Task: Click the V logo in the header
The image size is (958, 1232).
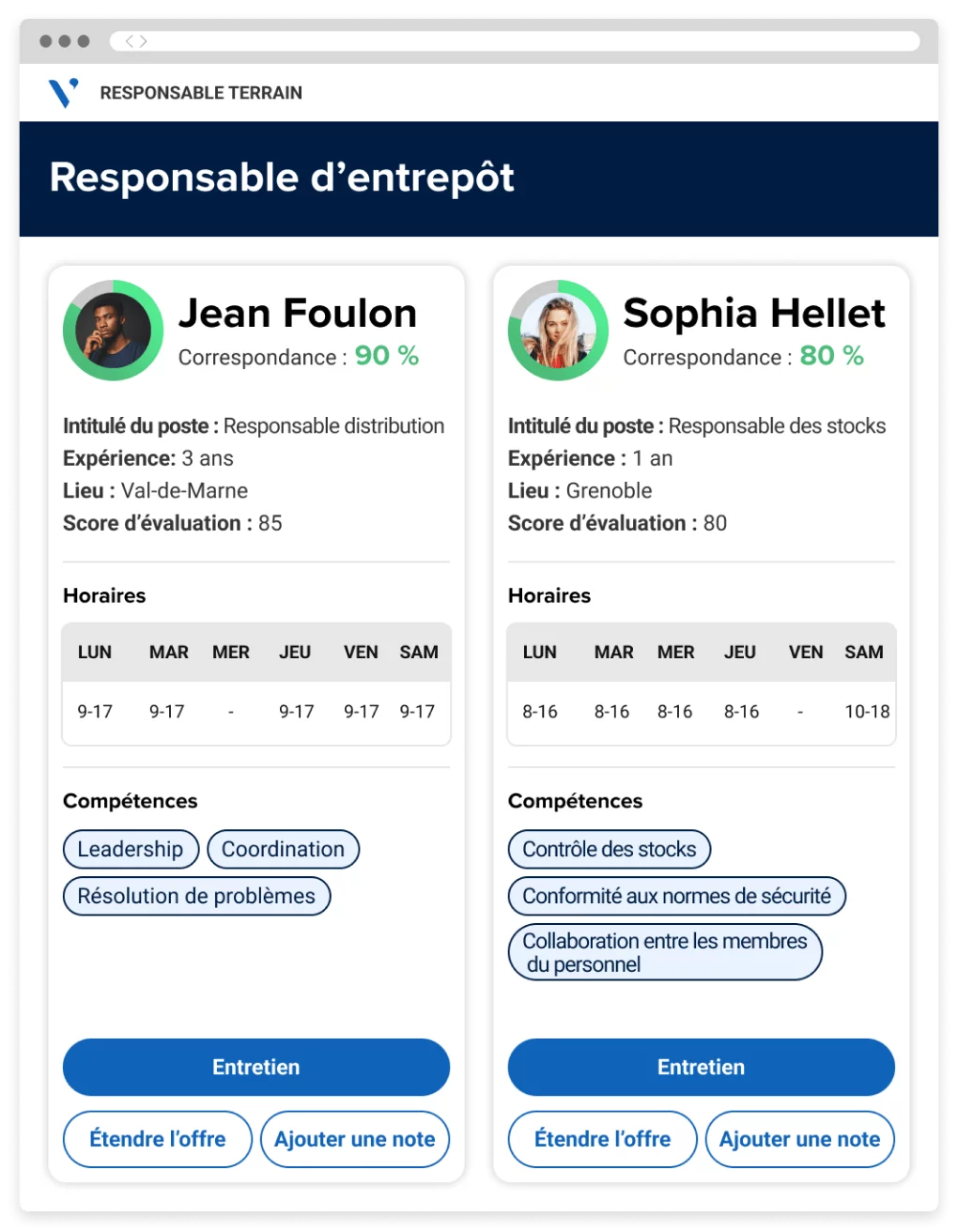Action: tap(62, 92)
